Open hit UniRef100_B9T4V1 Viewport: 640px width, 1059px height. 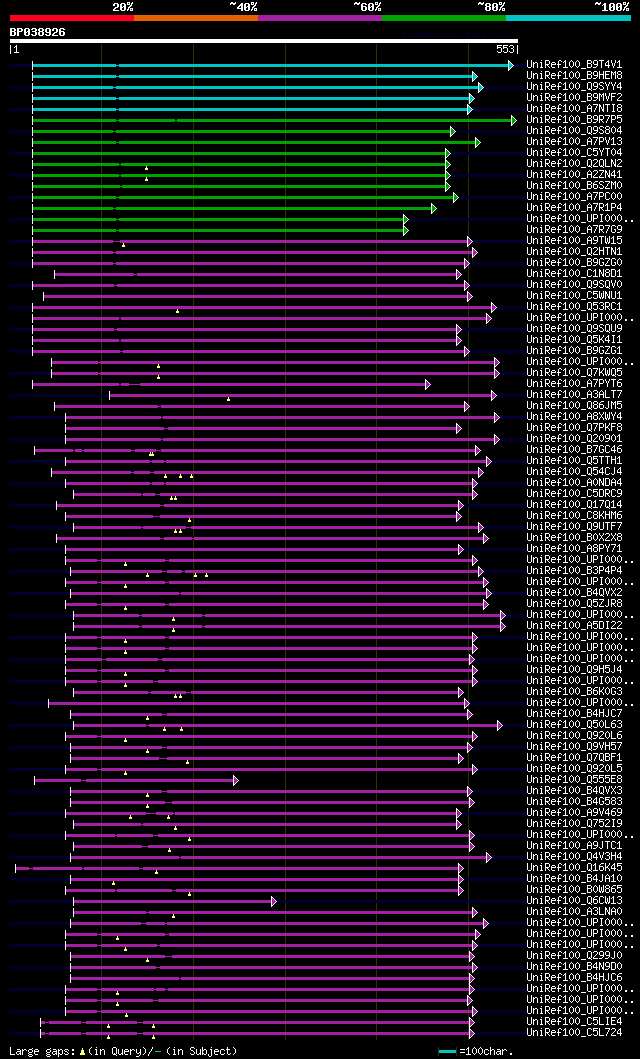coord(575,64)
